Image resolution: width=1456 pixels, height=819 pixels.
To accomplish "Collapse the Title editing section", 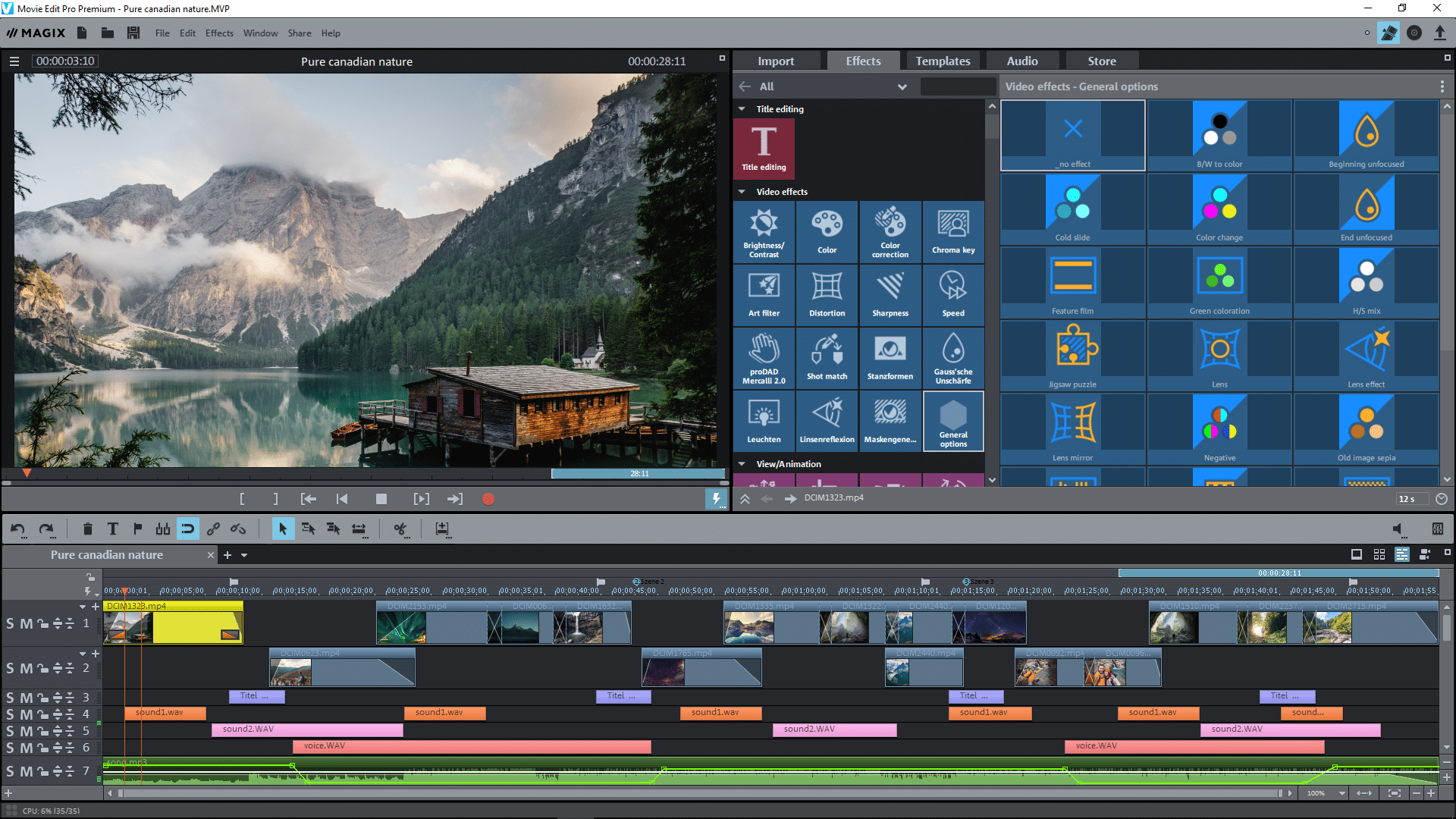I will (742, 109).
